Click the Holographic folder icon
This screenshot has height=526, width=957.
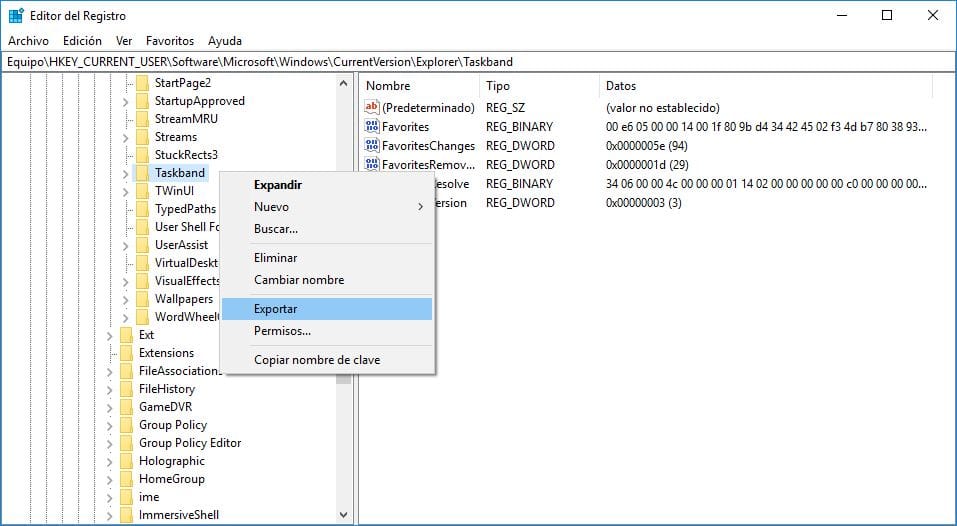point(126,461)
